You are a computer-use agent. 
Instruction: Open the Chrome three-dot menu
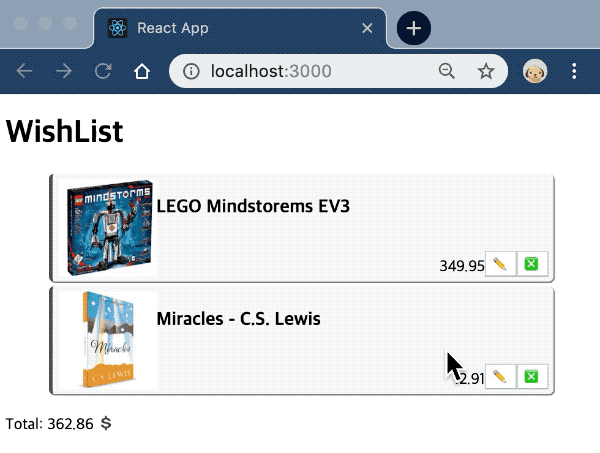(574, 71)
